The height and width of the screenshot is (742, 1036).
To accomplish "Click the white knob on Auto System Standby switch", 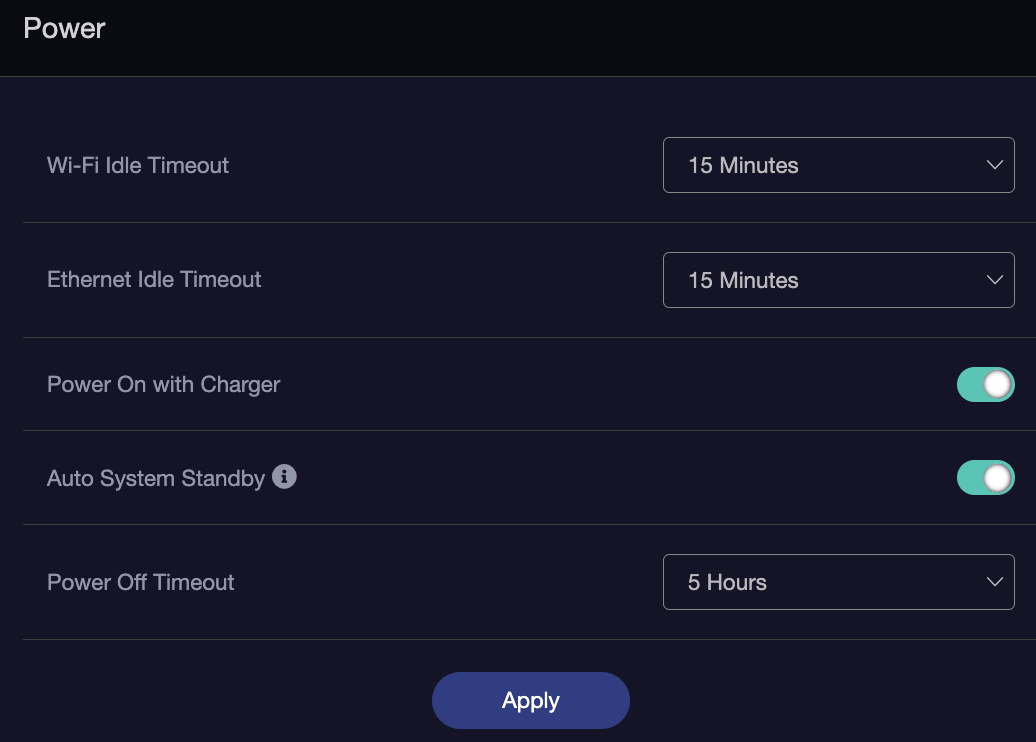I will click(x=998, y=478).
